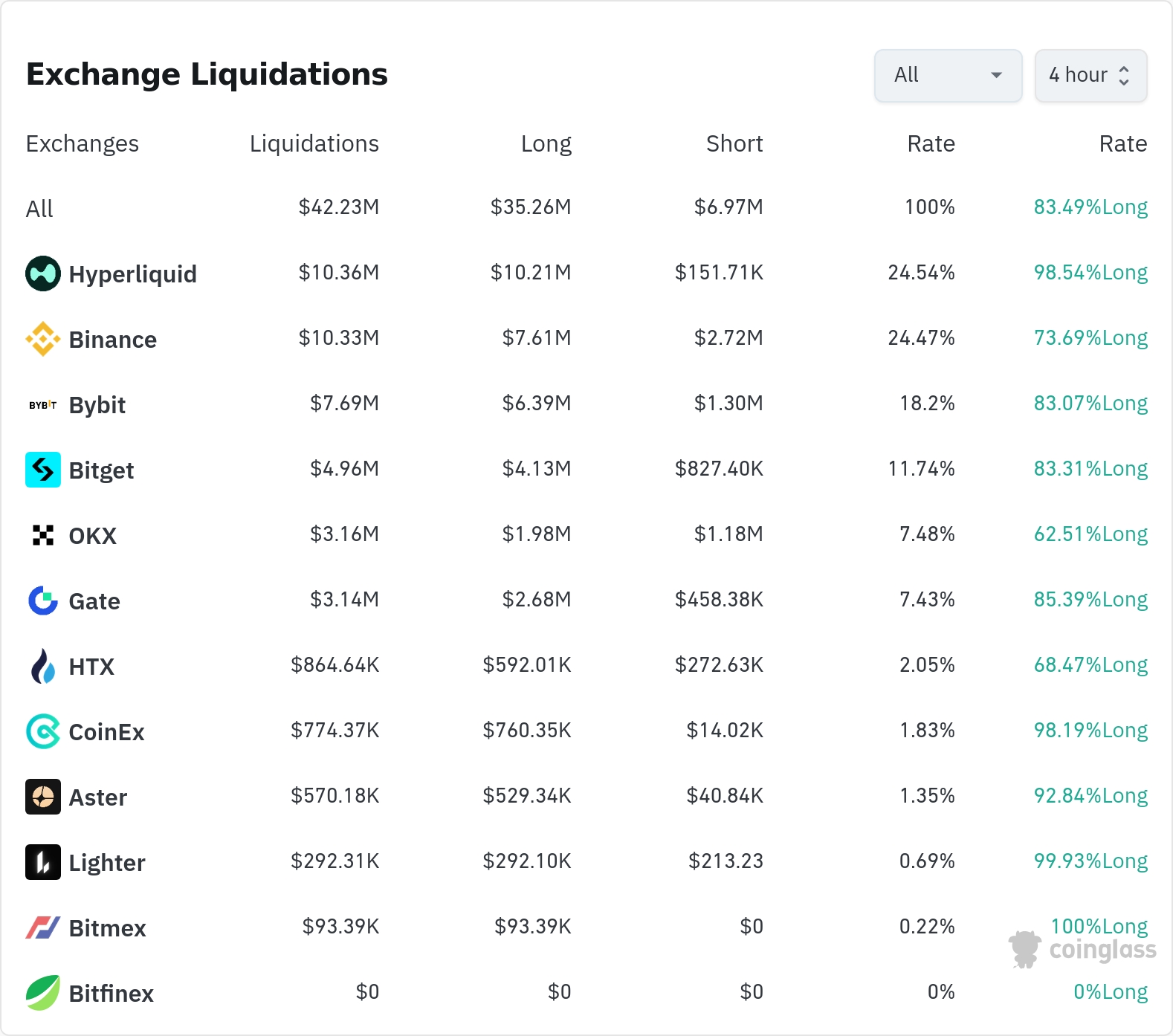Screen dimensions: 1173x1036
Task: Open the Bybit exchange link
Action: [x=97, y=405]
